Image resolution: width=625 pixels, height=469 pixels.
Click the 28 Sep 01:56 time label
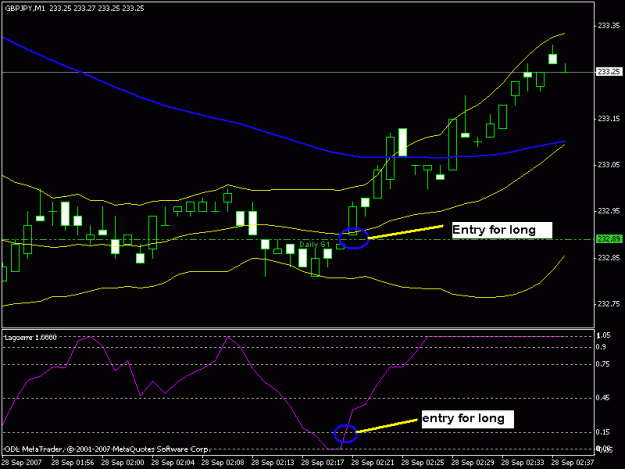click(x=73, y=463)
